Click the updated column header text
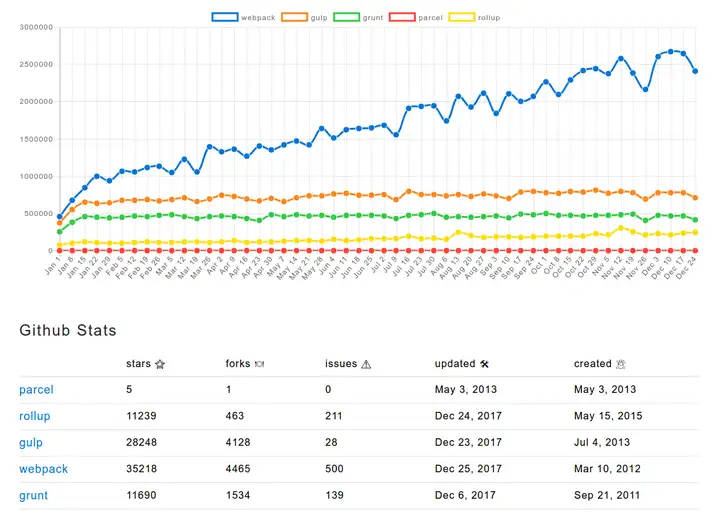This screenshot has width=720, height=517. click(x=455, y=364)
